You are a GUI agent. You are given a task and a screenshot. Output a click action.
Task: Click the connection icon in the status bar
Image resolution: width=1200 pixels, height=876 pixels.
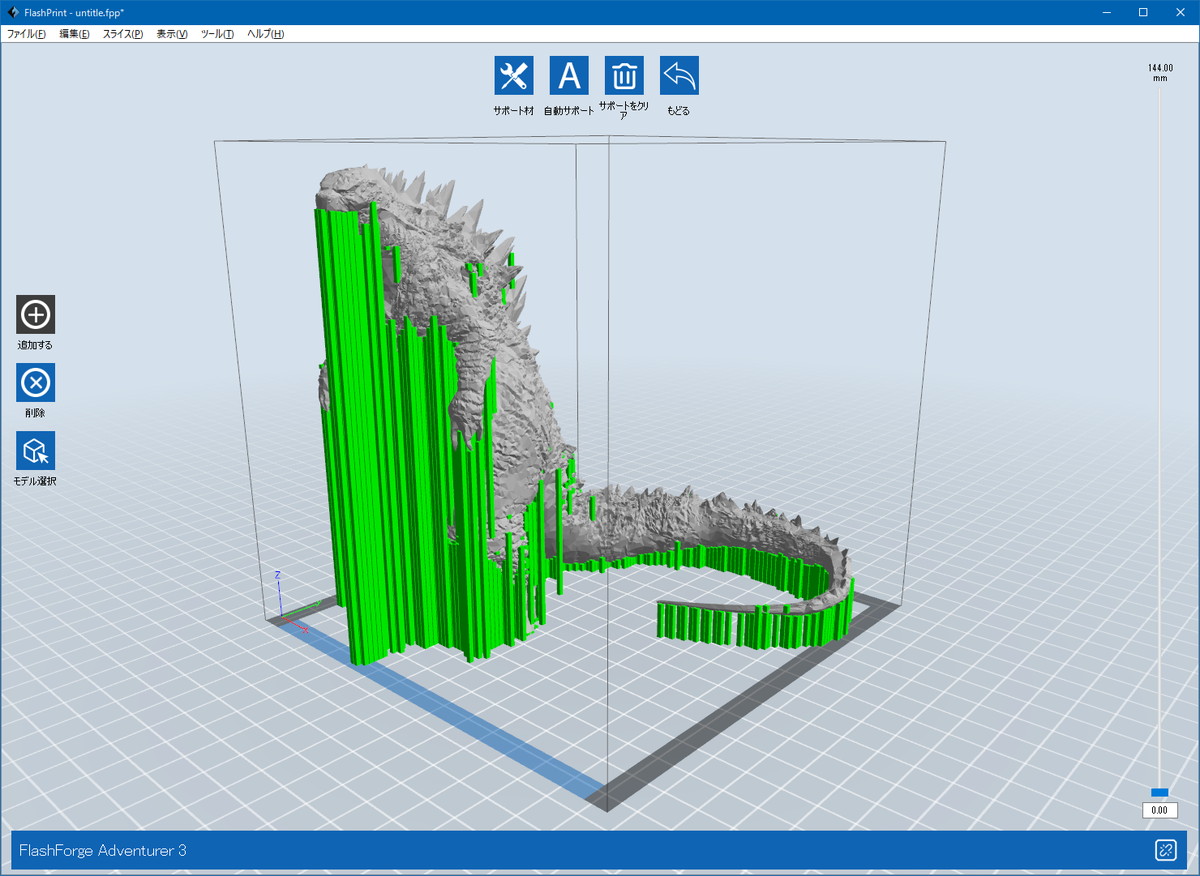[x=1165, y=850]
